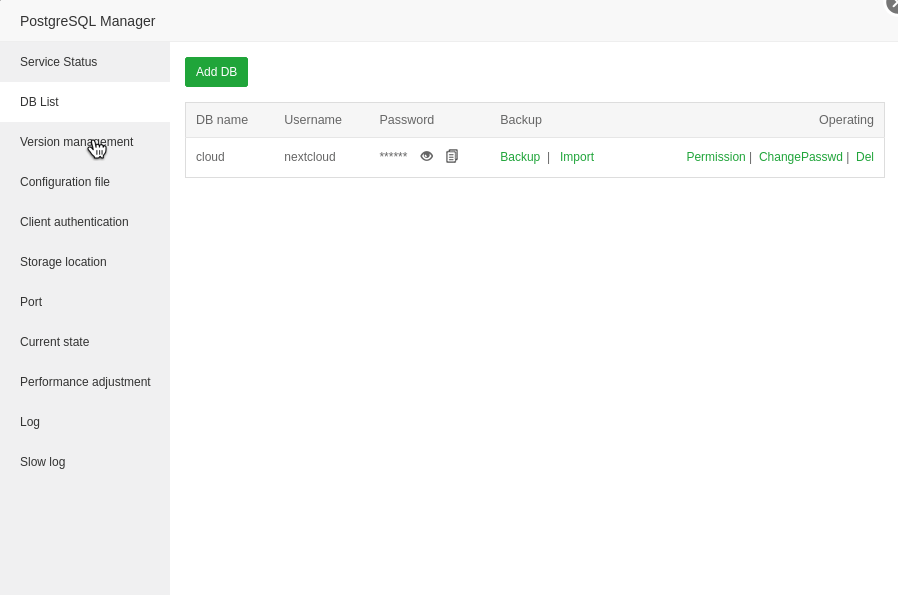898x595 pixels.
Task: Click the 'Username' column header
Action: [313, 120]
